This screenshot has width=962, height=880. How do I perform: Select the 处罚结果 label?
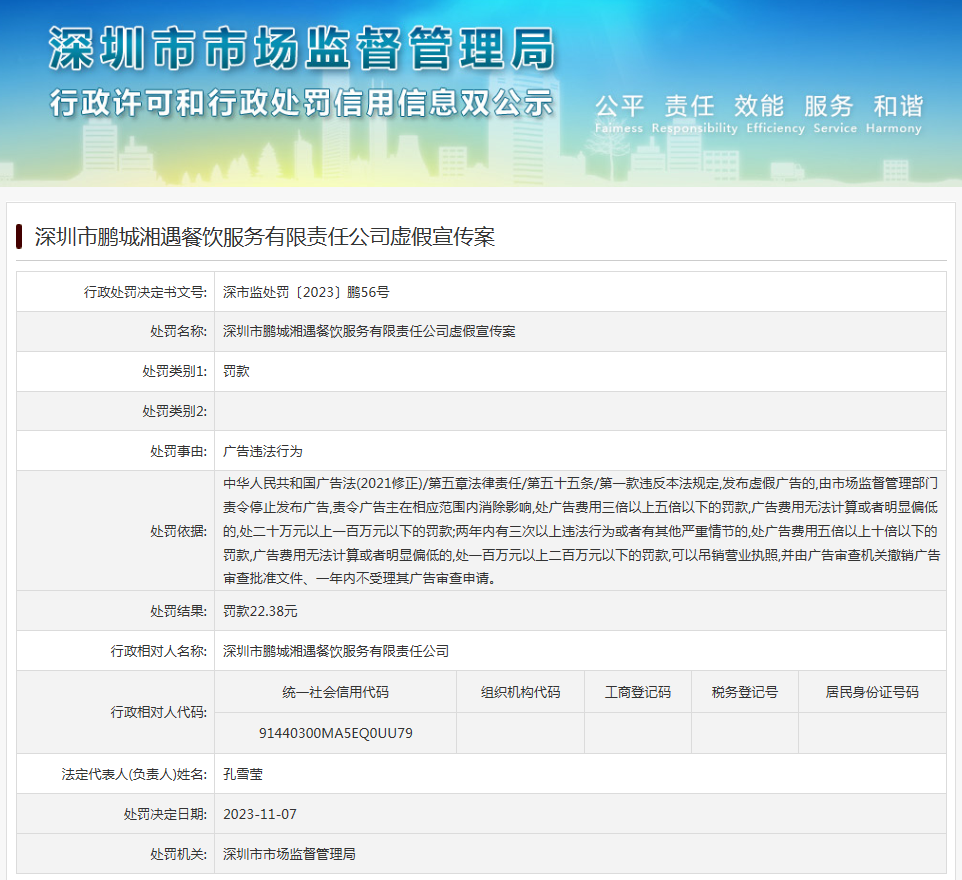179,611
